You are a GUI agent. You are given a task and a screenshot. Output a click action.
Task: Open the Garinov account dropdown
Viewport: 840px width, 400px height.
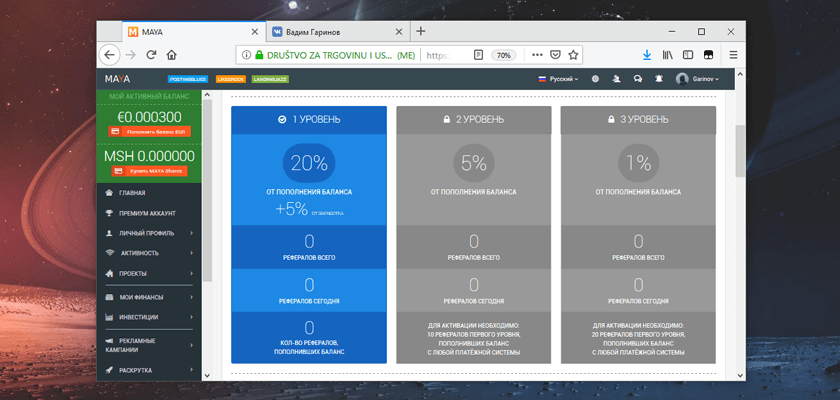coord(704,79)
